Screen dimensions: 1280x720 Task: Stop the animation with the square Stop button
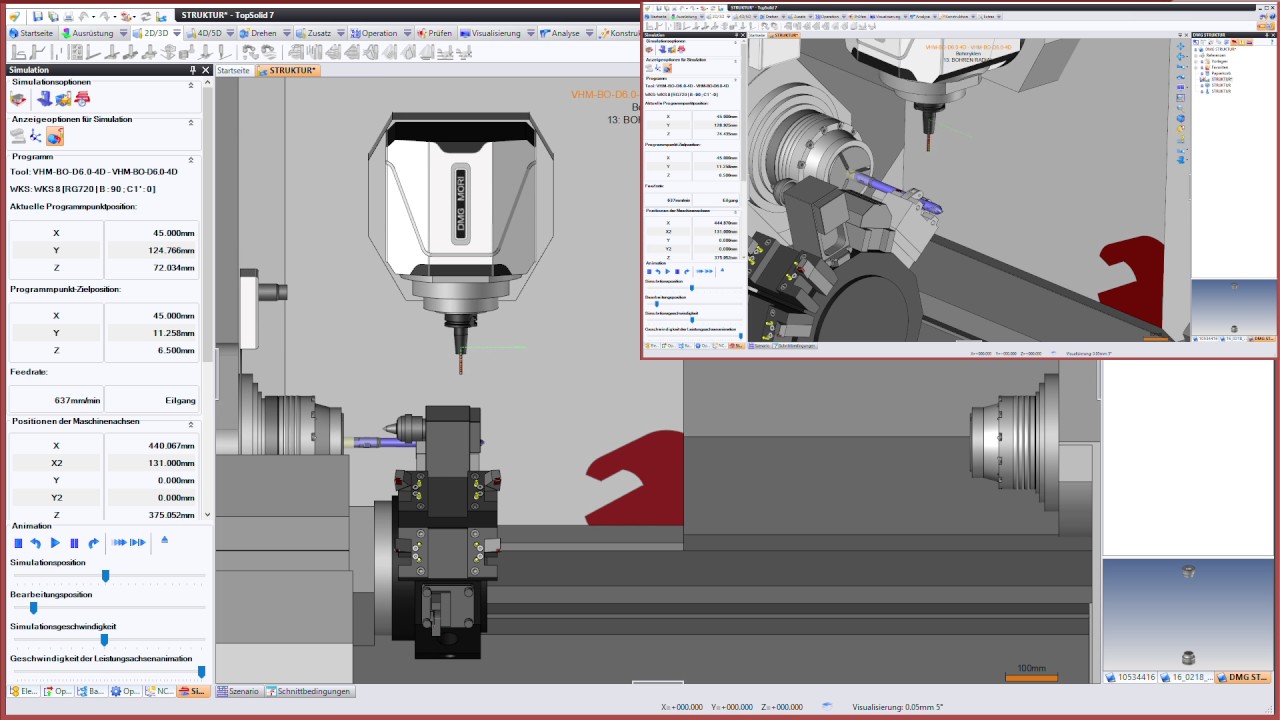18,543
